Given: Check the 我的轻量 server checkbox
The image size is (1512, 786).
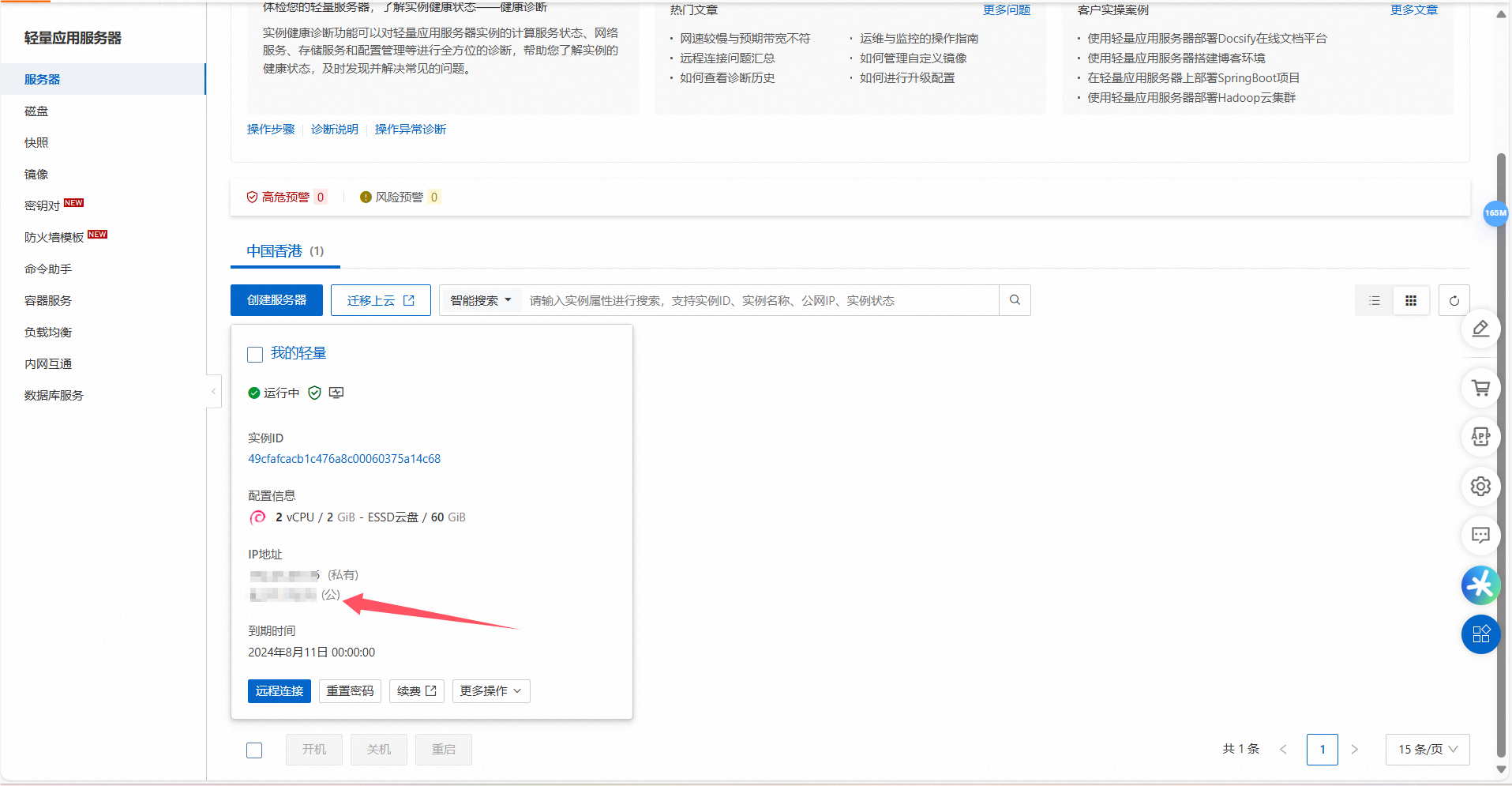Looking at the screenshot, I should 255,355.
